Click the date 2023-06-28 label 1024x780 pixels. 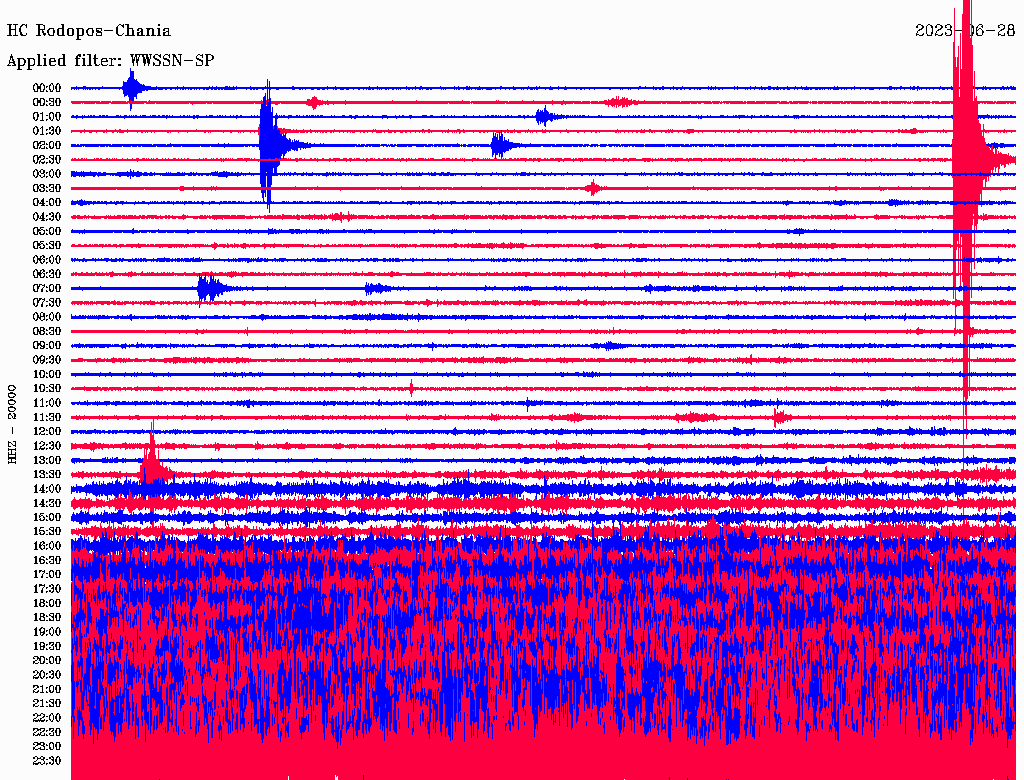(965, 31)
